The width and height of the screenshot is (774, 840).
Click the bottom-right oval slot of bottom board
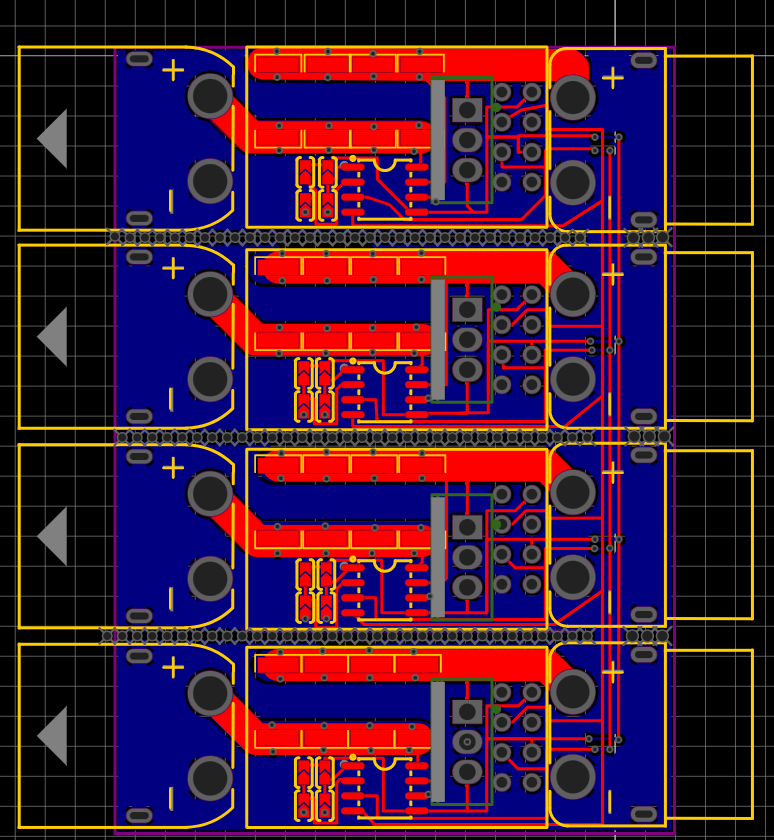click(644, 814)
